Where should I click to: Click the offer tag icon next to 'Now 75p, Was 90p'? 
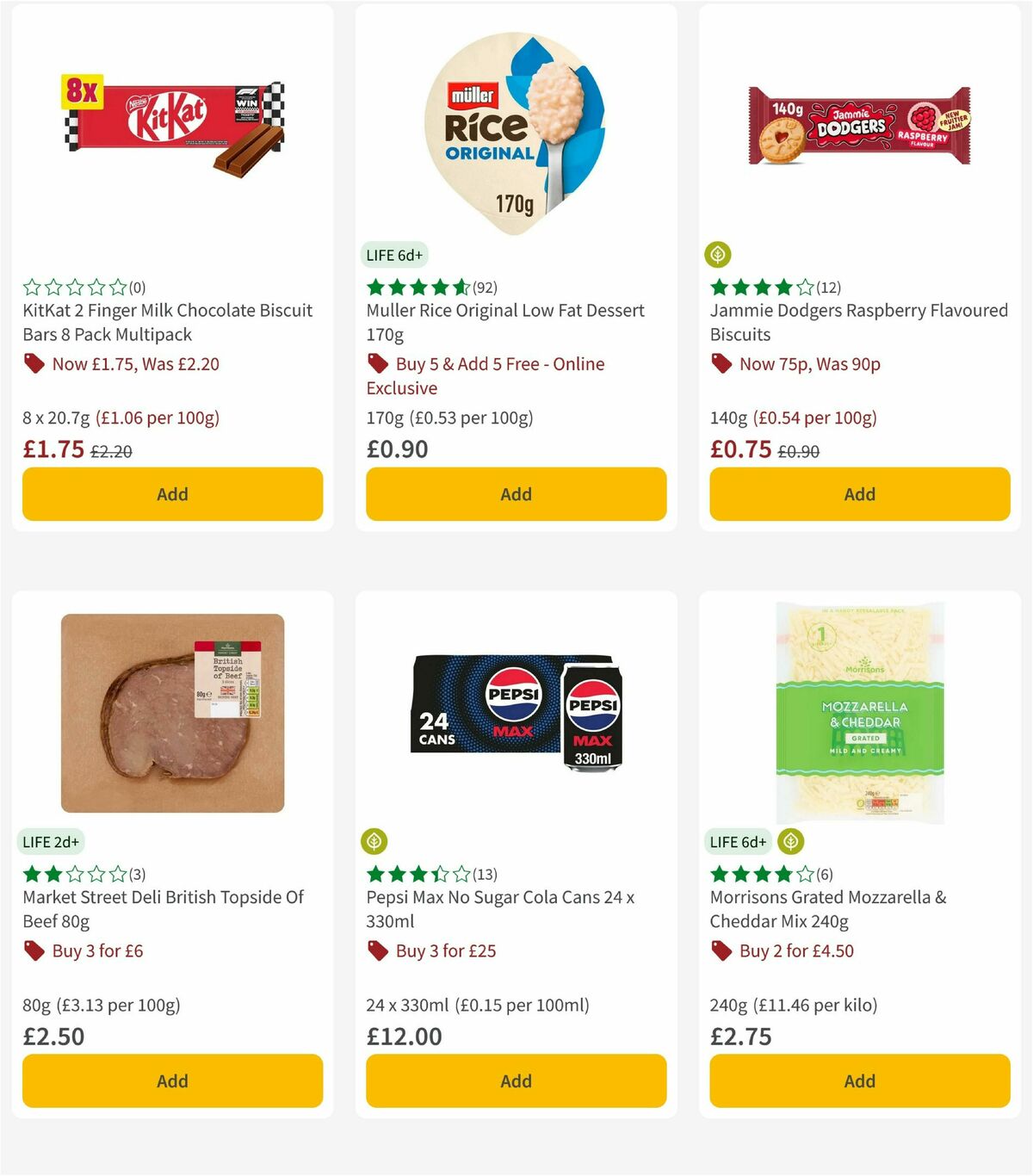point(721,364)
